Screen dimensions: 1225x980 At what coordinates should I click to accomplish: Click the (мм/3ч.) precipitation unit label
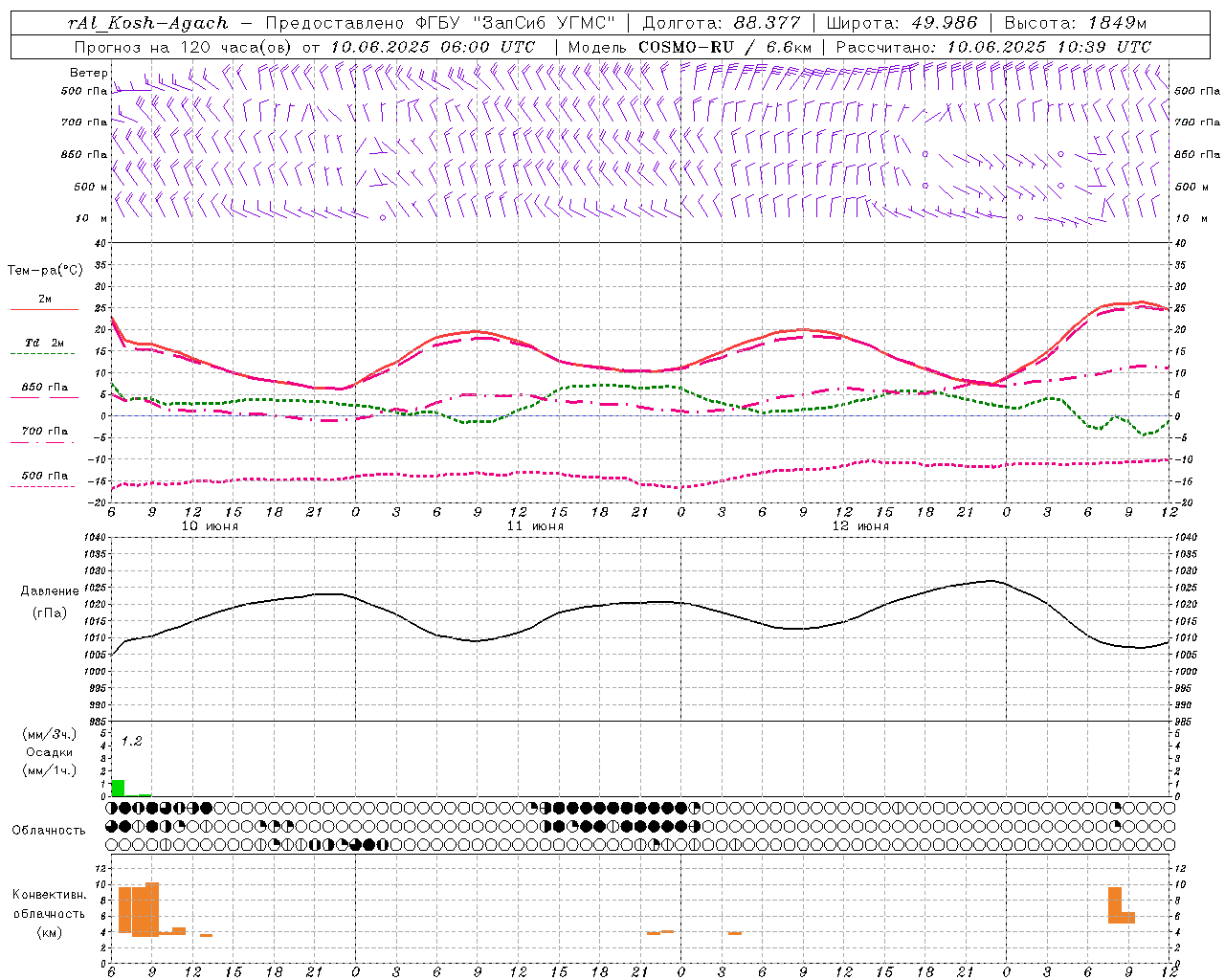tap(50, 735)
